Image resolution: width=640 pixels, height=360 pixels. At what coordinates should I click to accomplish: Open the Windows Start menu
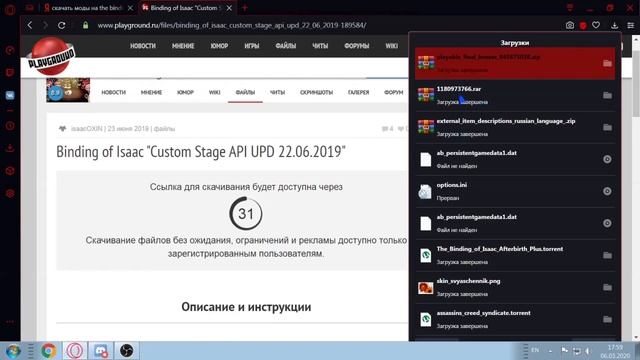click(x=12, y=351)
